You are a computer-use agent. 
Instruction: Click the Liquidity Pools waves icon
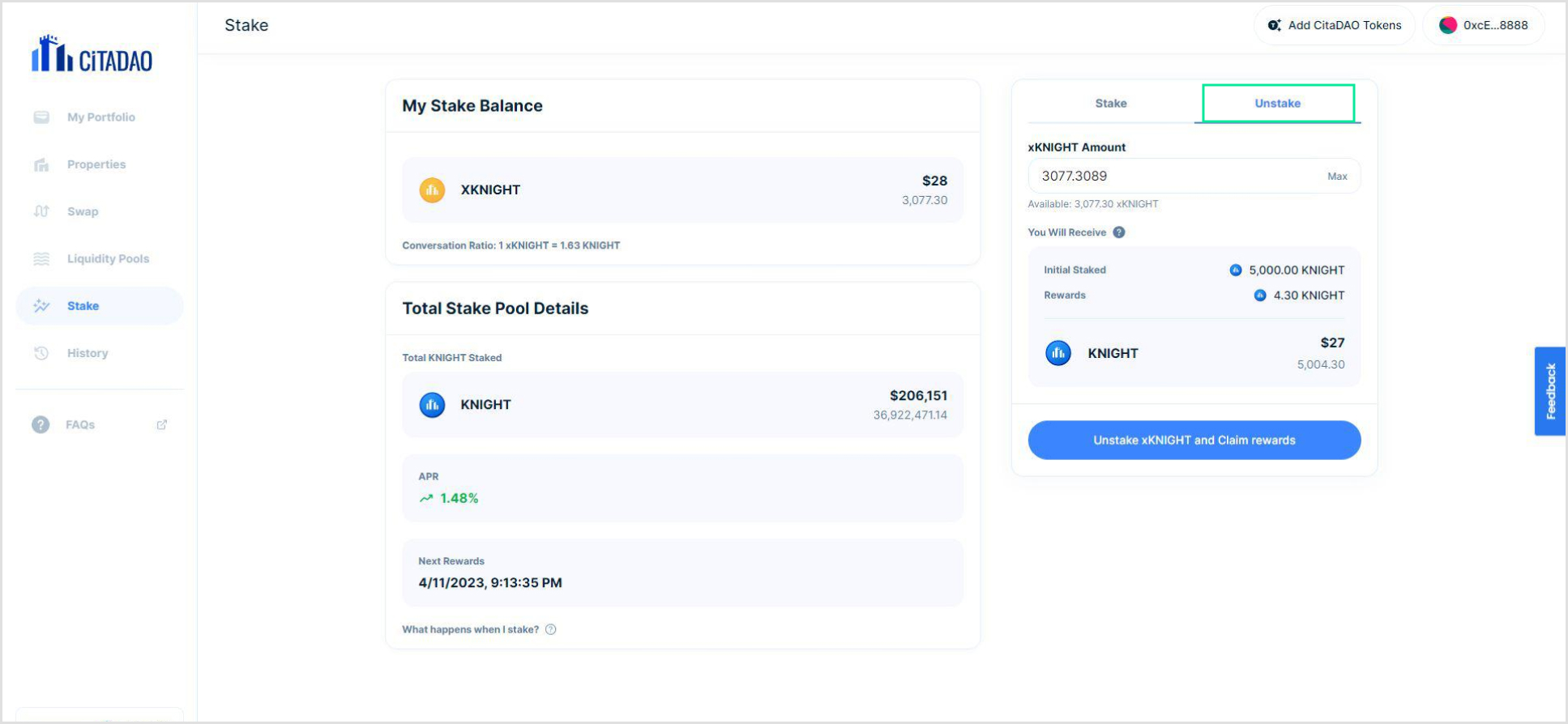[x=41, y=259]
